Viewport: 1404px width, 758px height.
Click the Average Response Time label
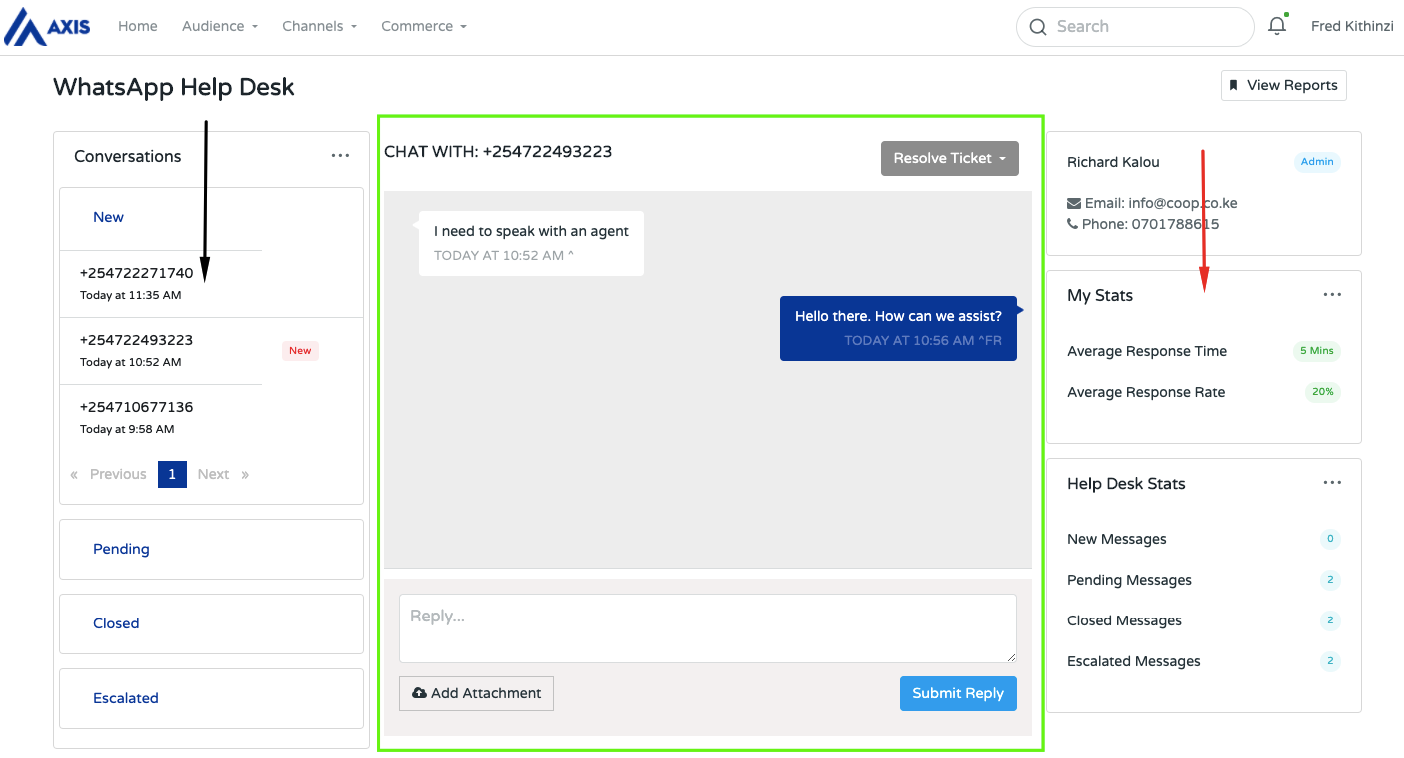tap(1147, 351)
